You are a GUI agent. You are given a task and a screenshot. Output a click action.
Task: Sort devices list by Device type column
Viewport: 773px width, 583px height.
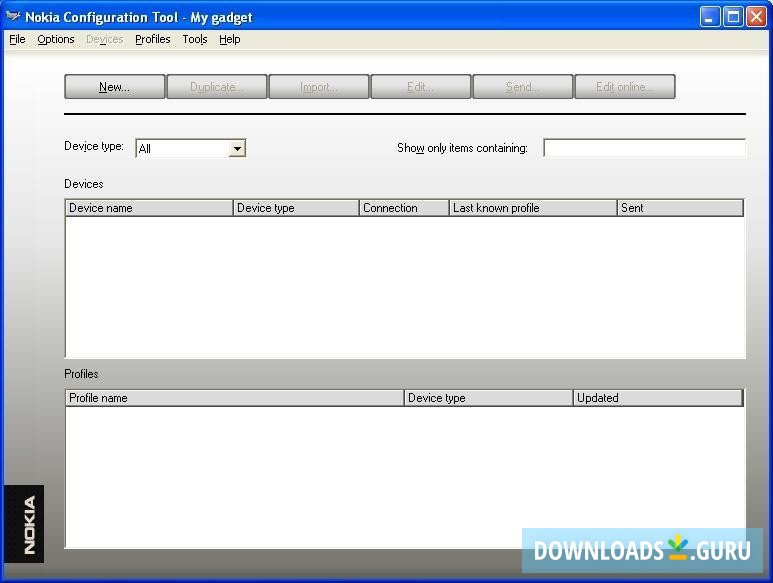[296, 208]
